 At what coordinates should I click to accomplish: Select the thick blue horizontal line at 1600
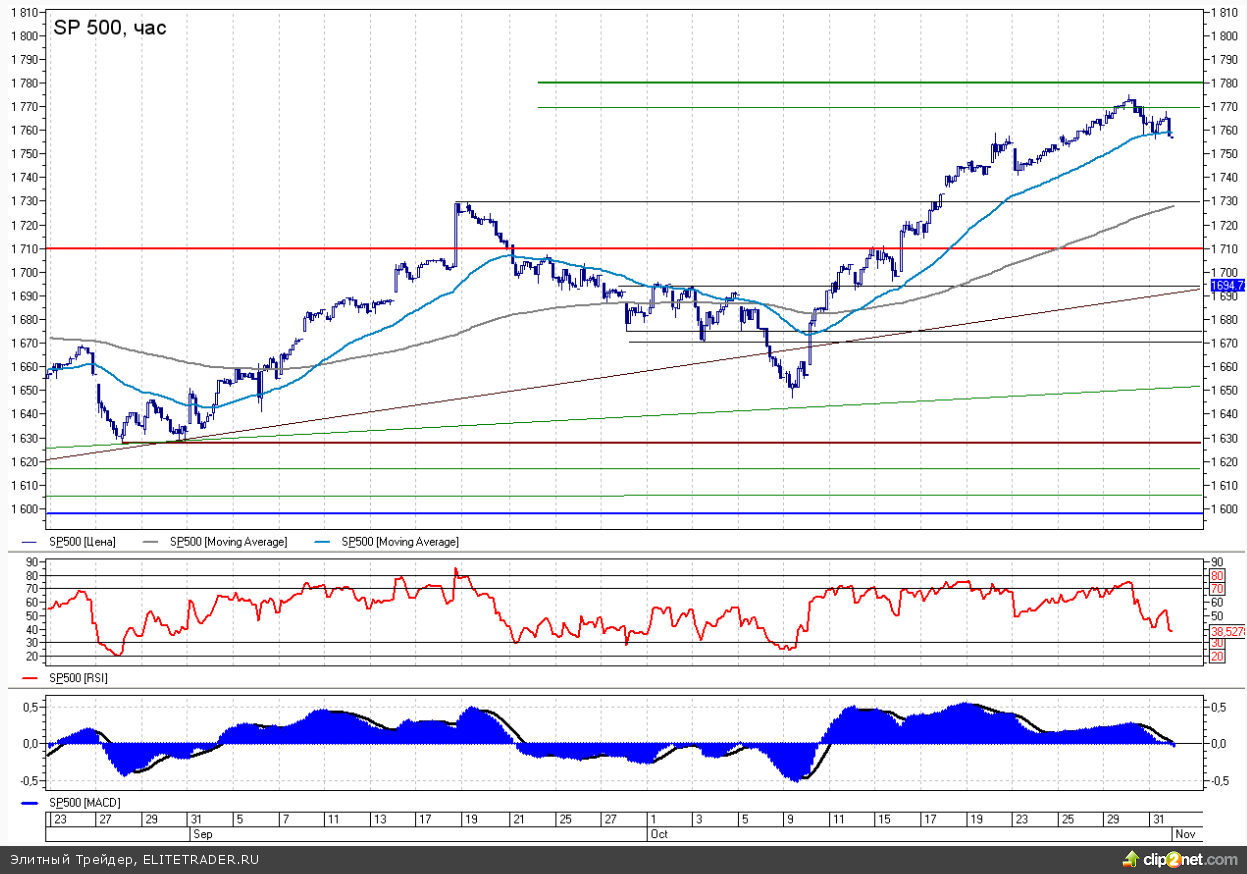pos(600,513)
